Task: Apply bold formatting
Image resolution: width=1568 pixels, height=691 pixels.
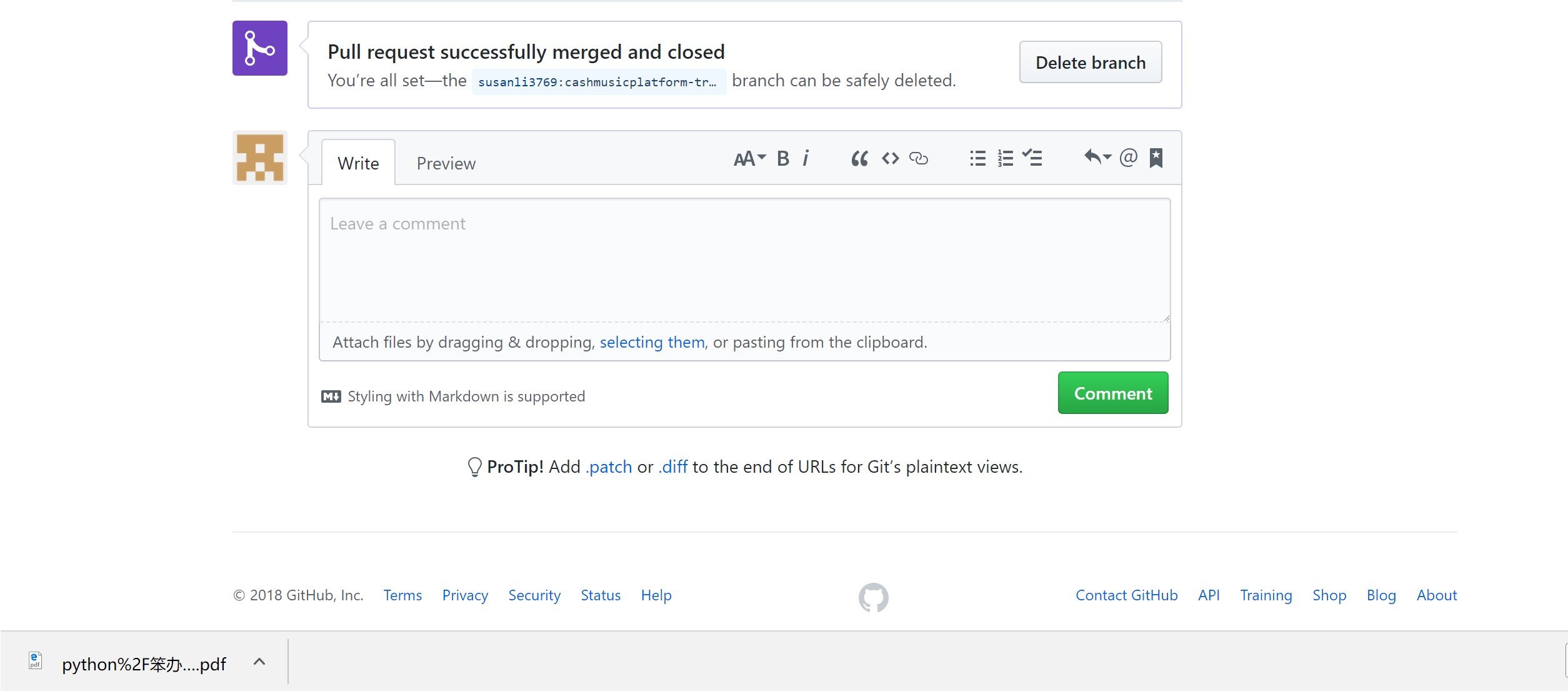Action: tap(783, 159)
